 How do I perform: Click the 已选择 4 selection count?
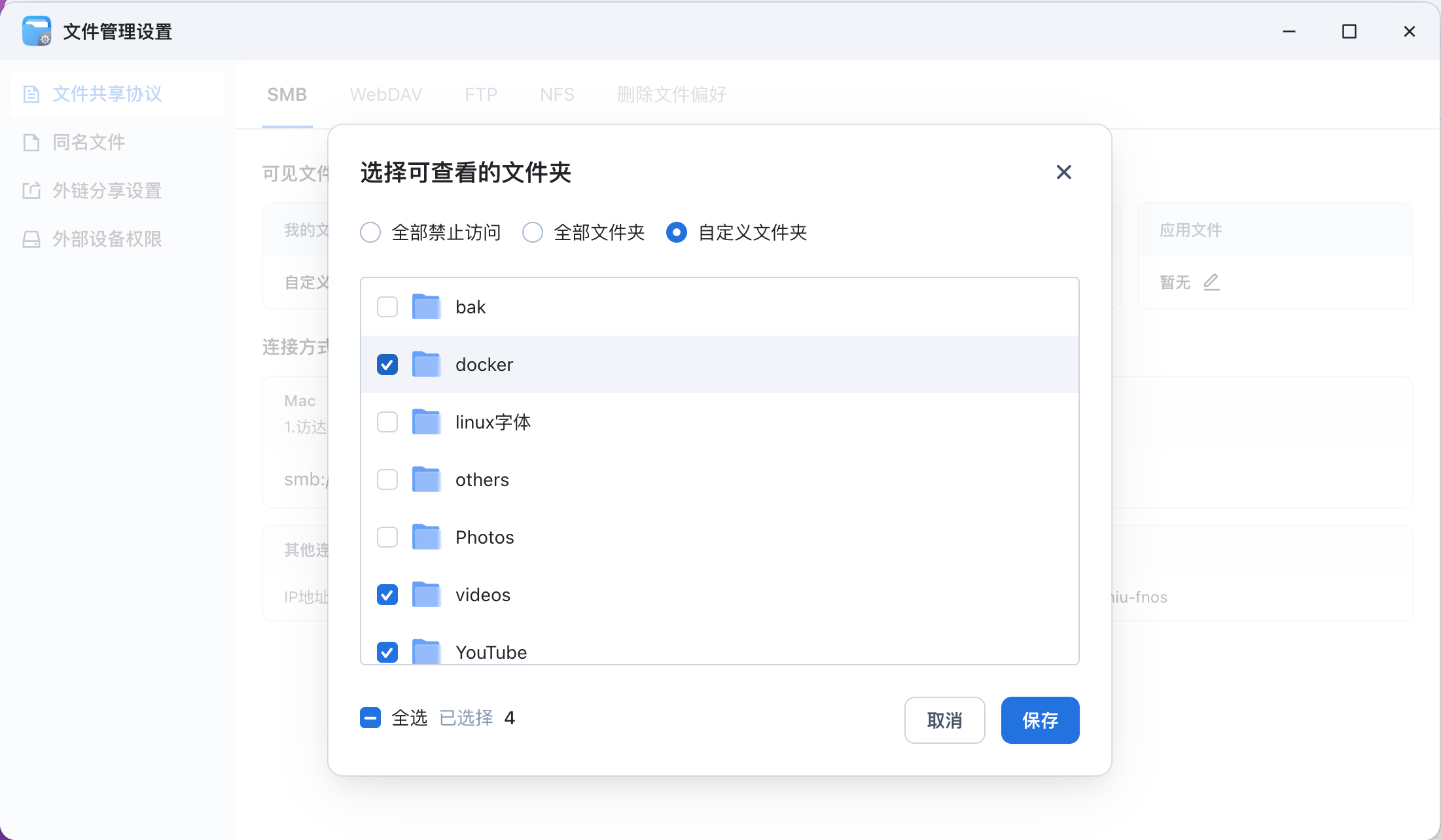pos(477,718)
